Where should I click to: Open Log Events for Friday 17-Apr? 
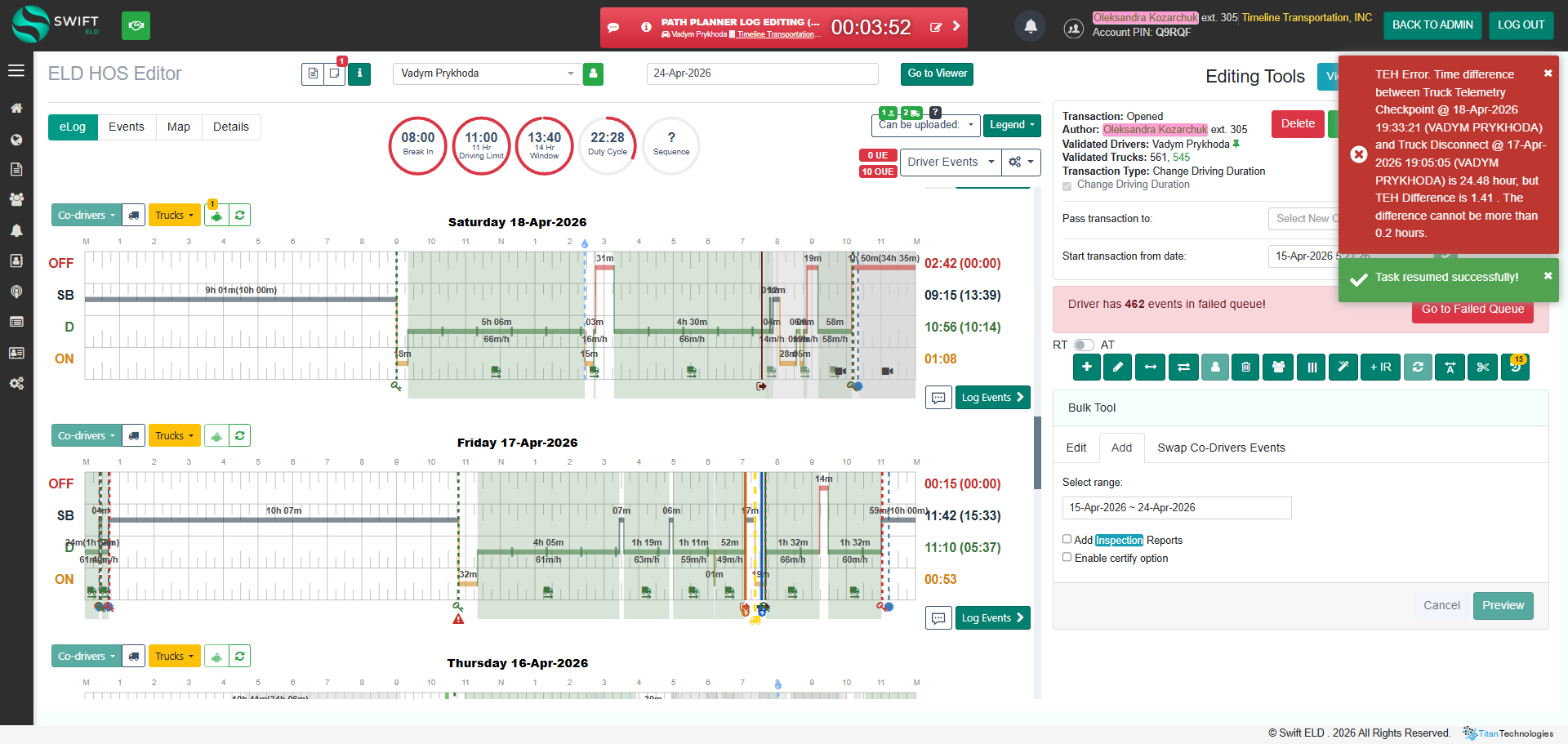pos(992,618)
